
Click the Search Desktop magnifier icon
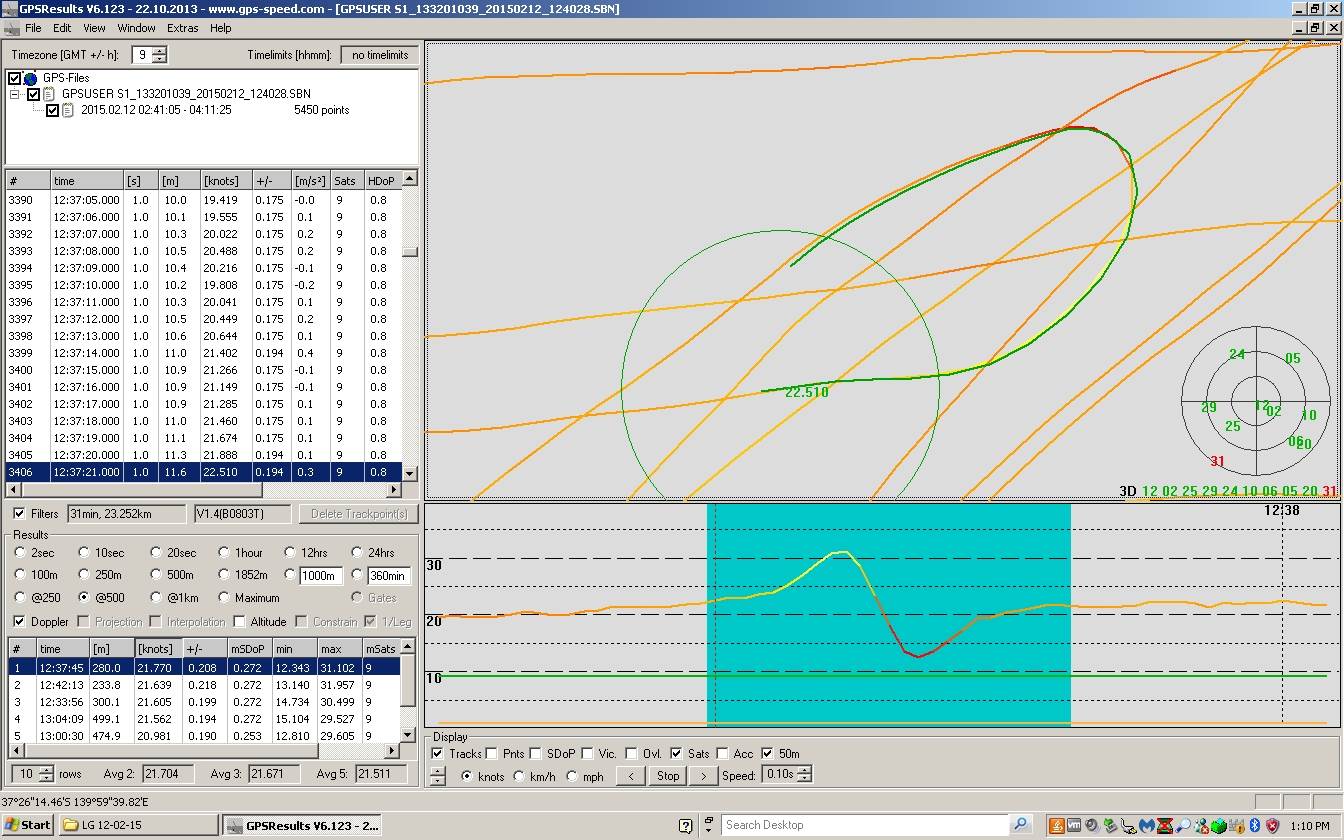[x=1020, y=825]
